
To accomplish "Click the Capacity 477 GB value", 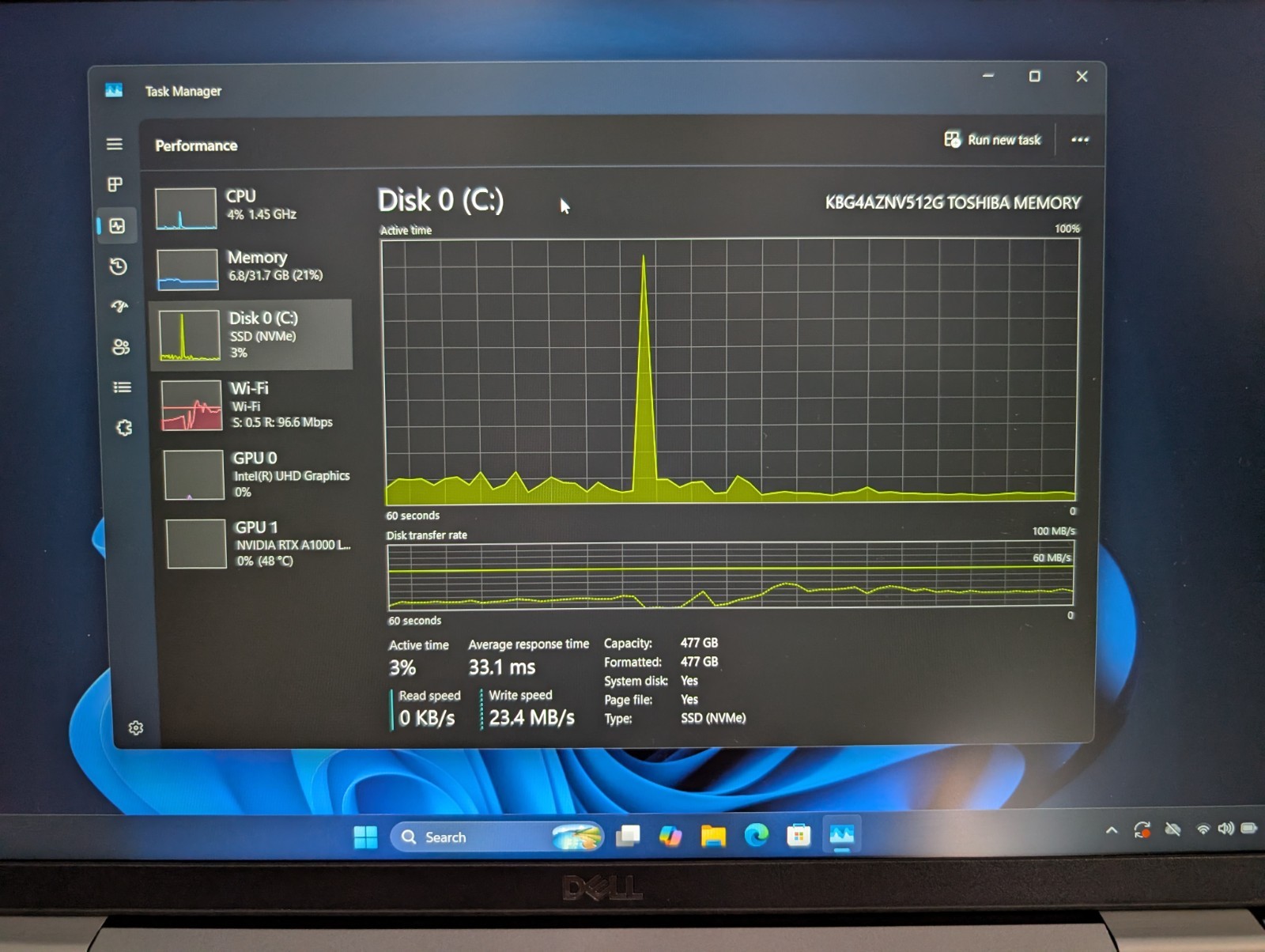I will pos(699,643).
